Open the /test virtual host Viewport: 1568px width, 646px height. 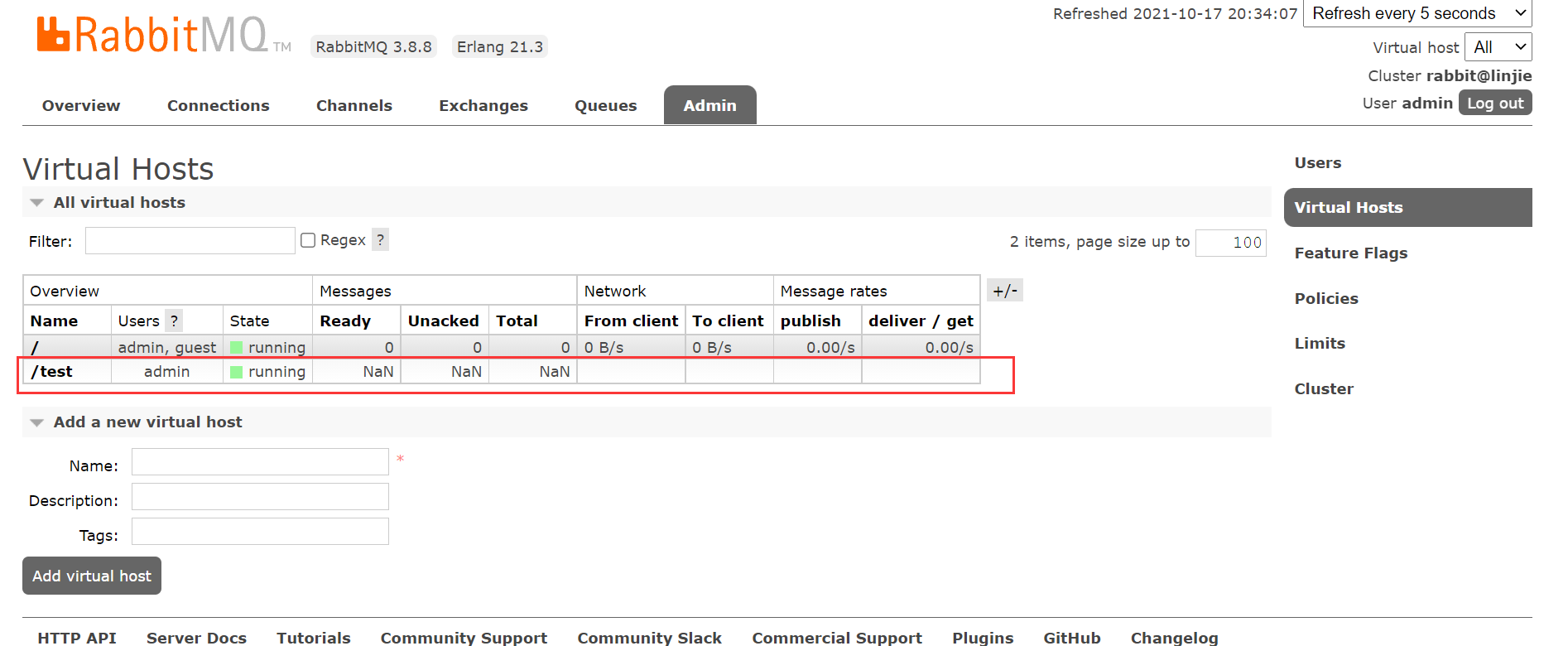pyautogui.click(x=51, y=372)
